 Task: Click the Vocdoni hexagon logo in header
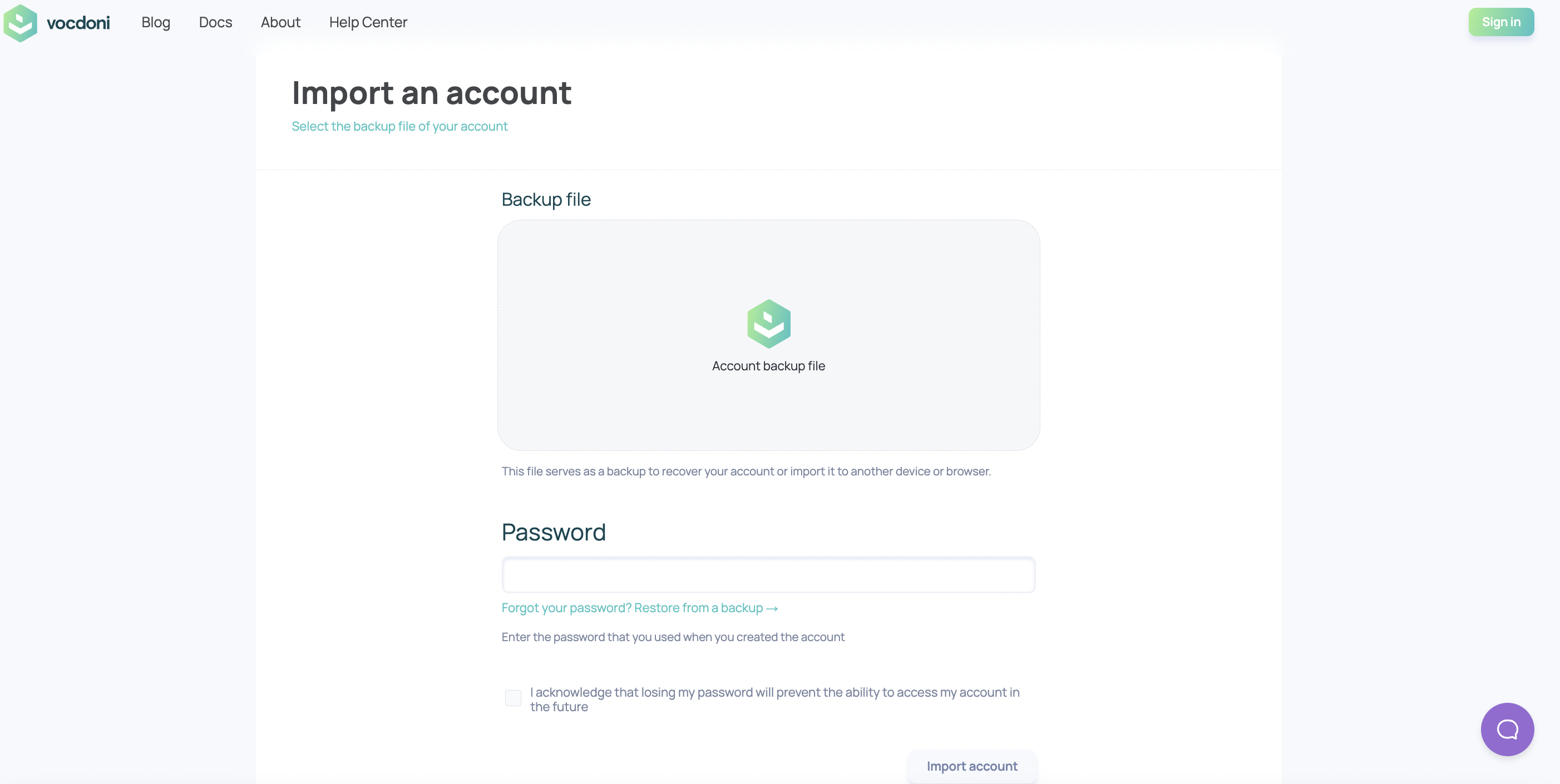20,23
